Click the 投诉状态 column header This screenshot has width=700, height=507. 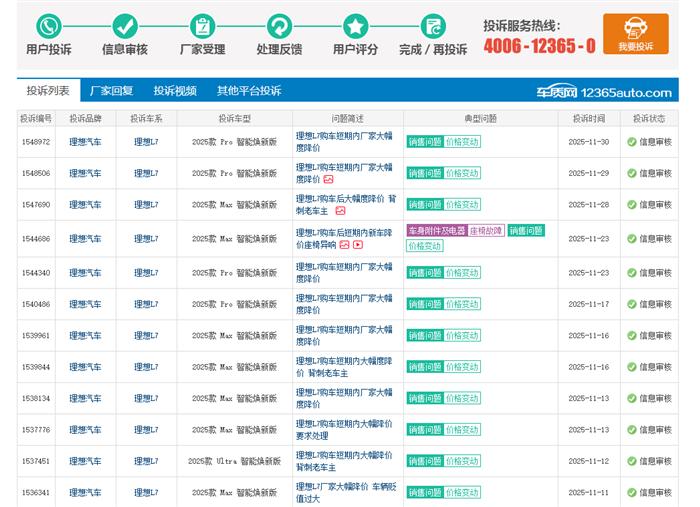[x=649, y=119]
